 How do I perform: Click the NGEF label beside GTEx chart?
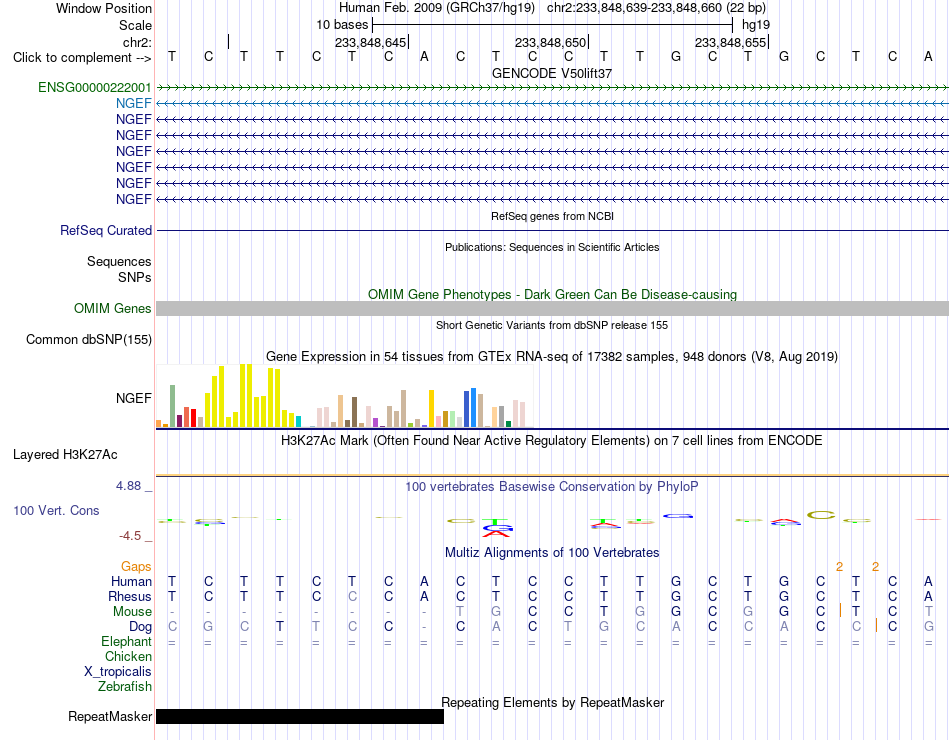pyautogui.click(x=133, y=398)
